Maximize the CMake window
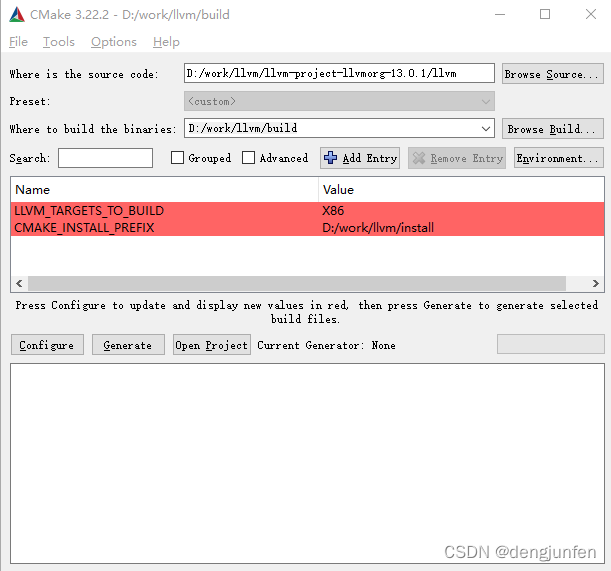The image size is (611, 571). pyautogui.click(x=545, y=14)
